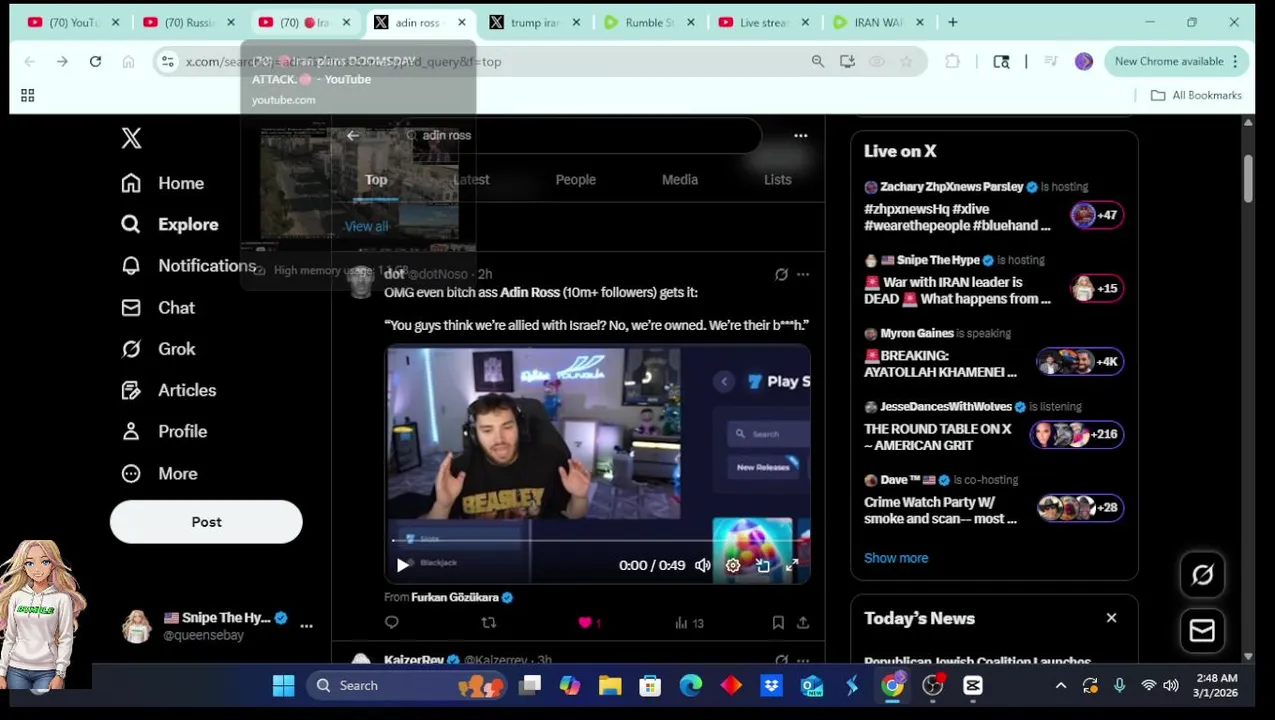The height and width of the screenshot is (720, 1275).
Task: Go to Home in X sidebar
Action: [x=163, y=183]
